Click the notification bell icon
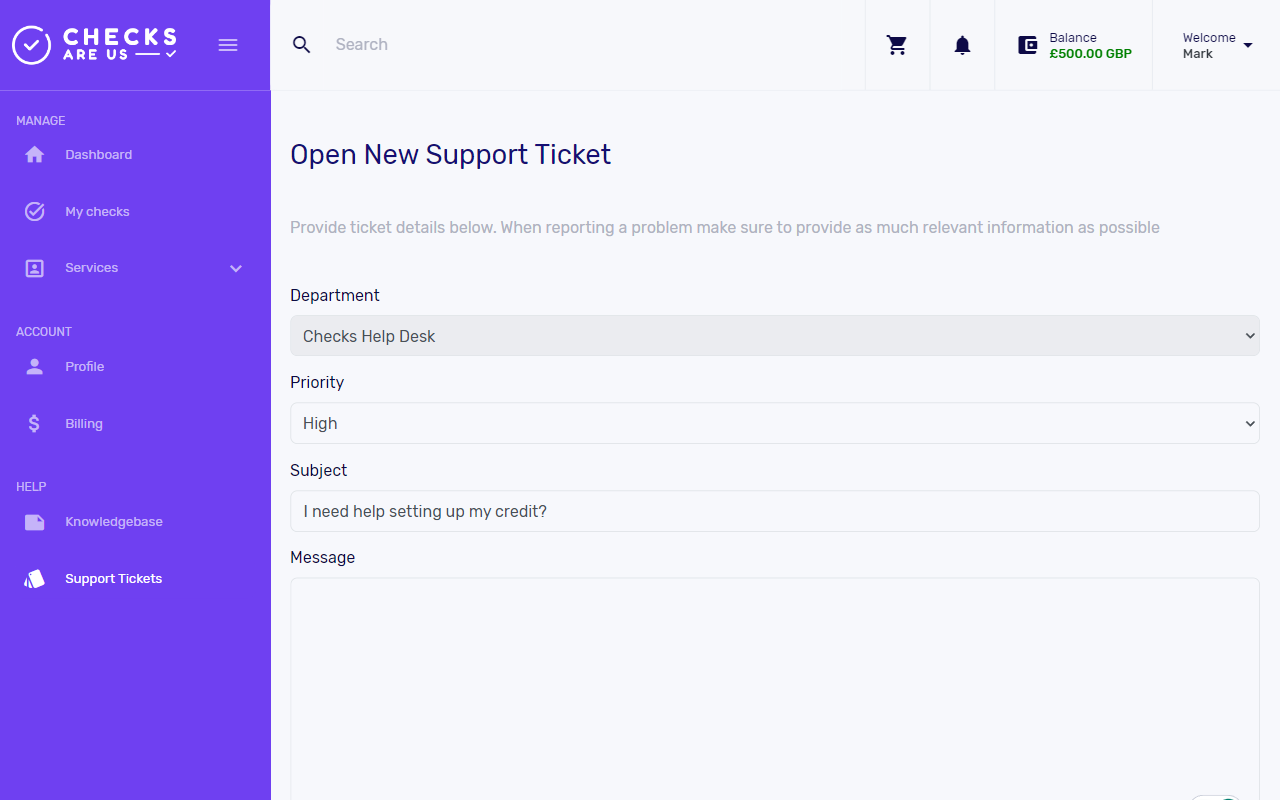Image resolution: width=1280 pixels, height=800 pixels. pos(962,45)
